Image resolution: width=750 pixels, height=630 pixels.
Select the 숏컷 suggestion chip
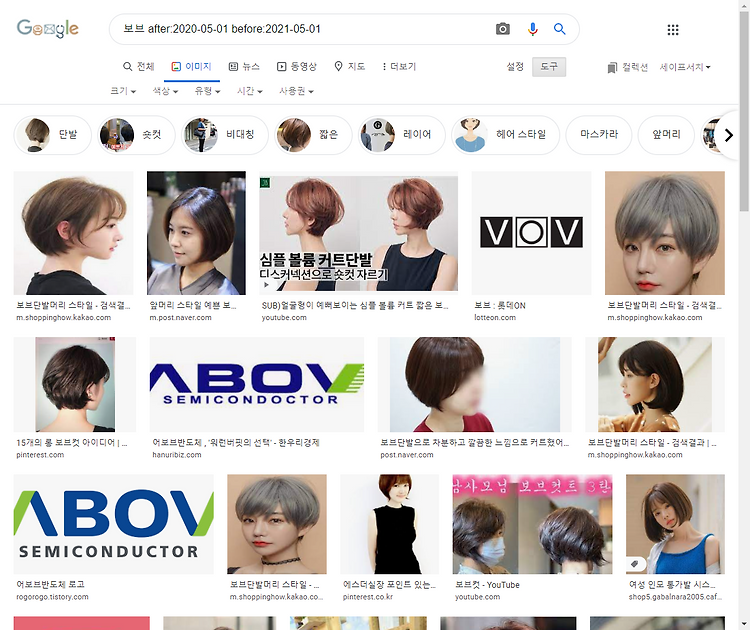[x=136, y=135]
